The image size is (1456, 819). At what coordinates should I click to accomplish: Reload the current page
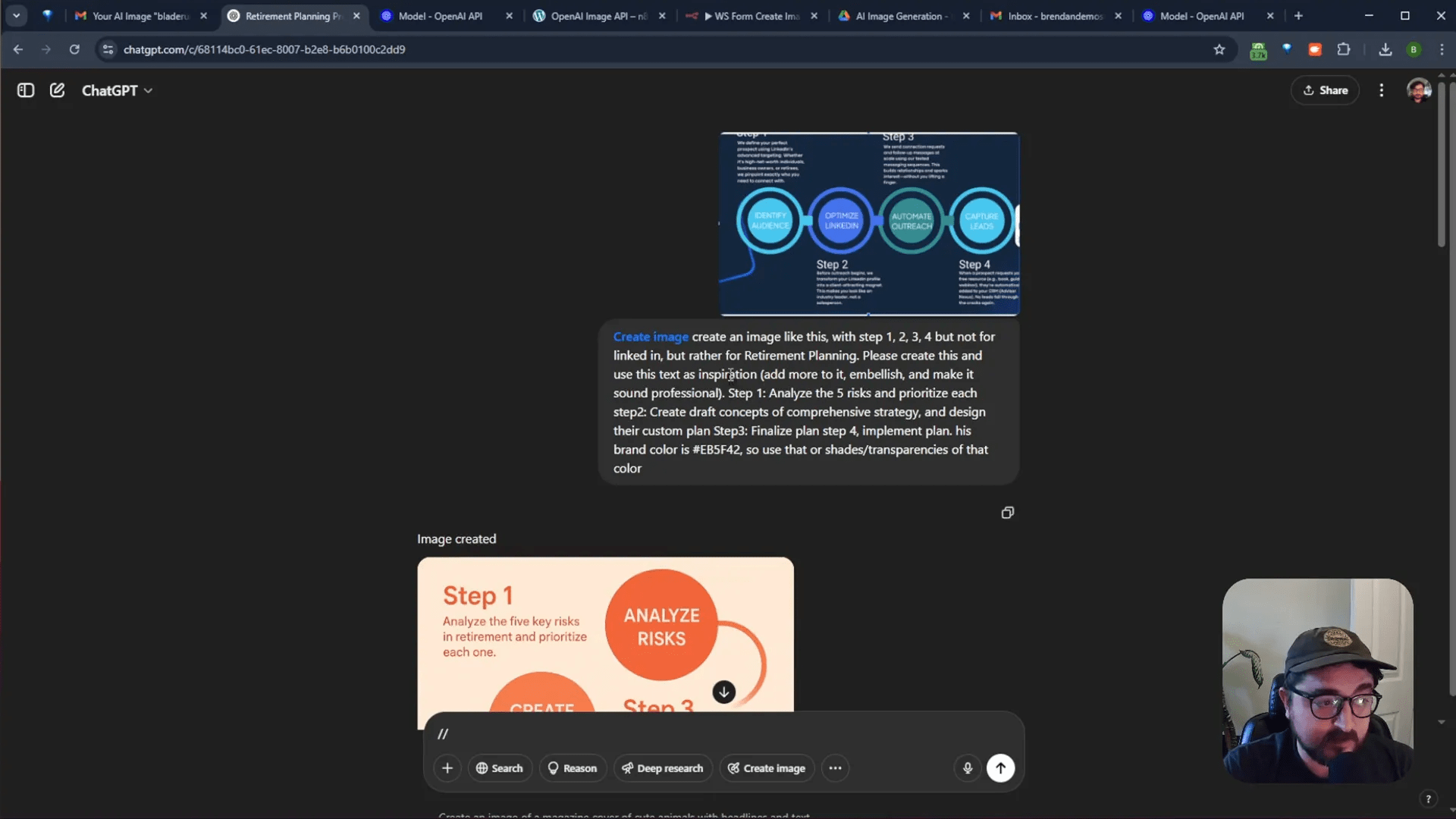coord(74,49)
